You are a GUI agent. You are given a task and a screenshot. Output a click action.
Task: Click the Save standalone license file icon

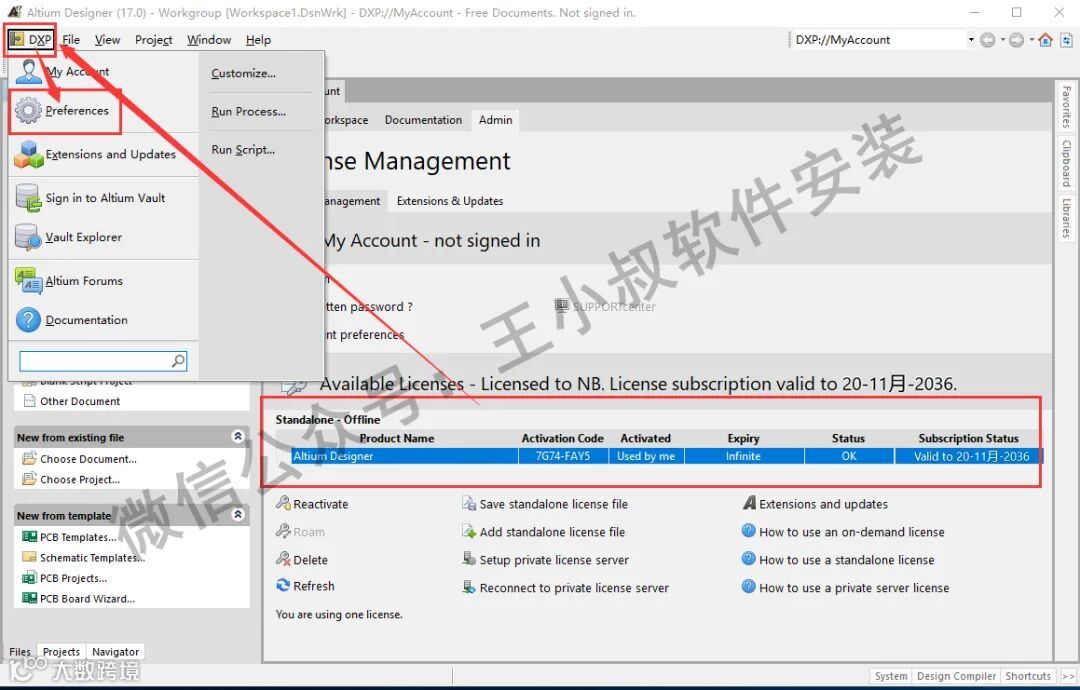469,503
